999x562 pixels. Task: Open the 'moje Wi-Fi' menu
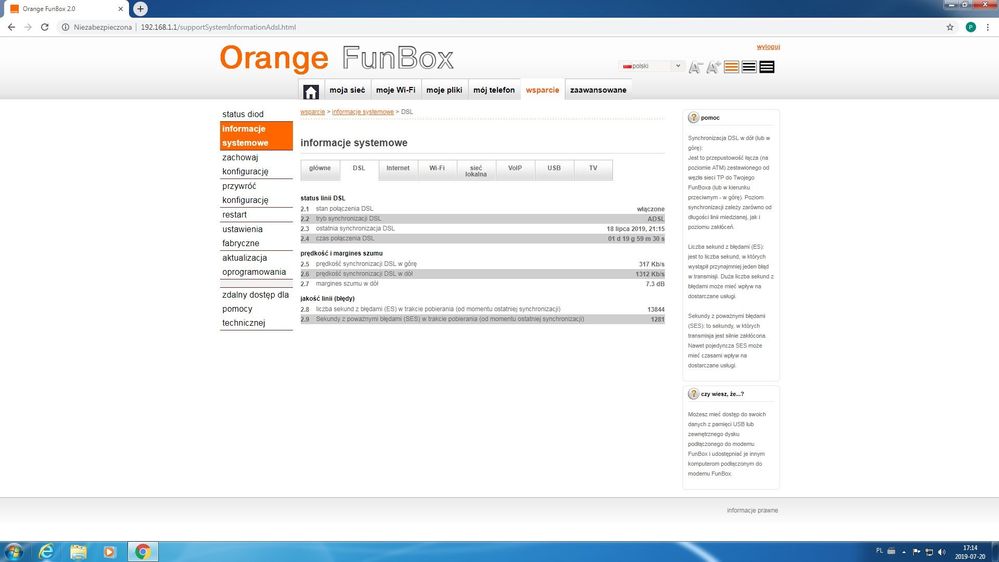(x=396, y=90)
